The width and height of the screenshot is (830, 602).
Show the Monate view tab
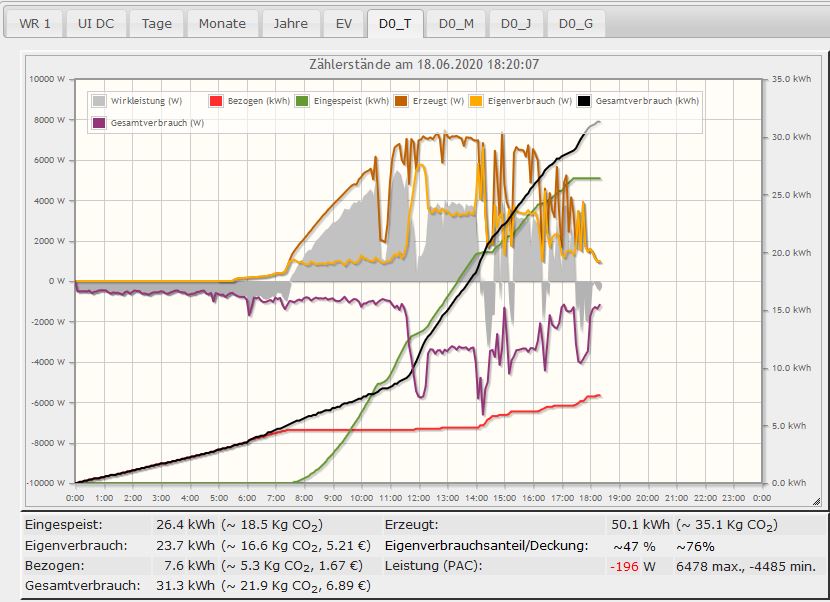222,24
